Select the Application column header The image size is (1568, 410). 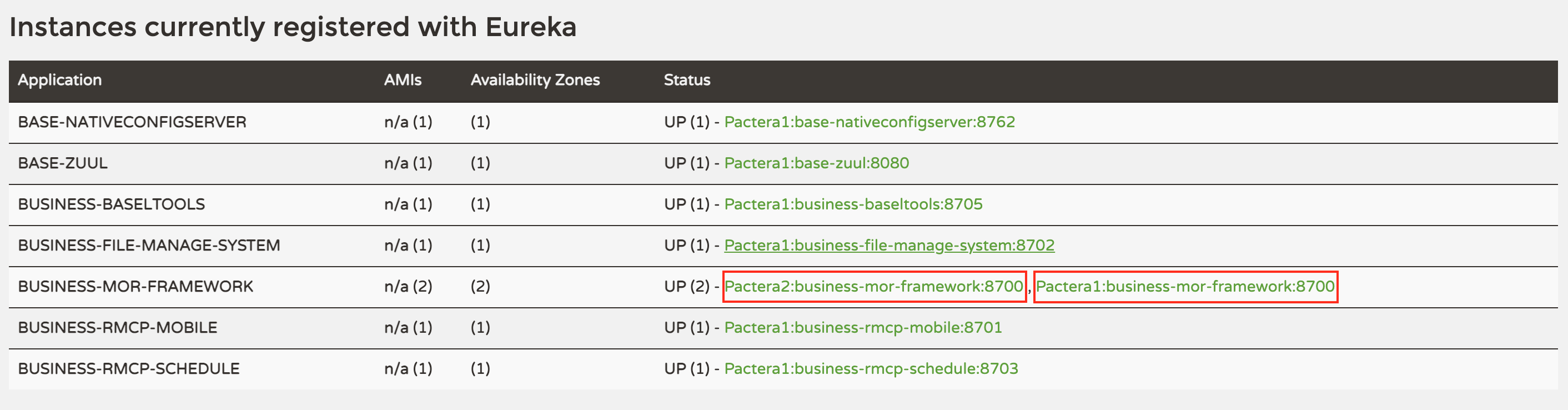point(59,80)
